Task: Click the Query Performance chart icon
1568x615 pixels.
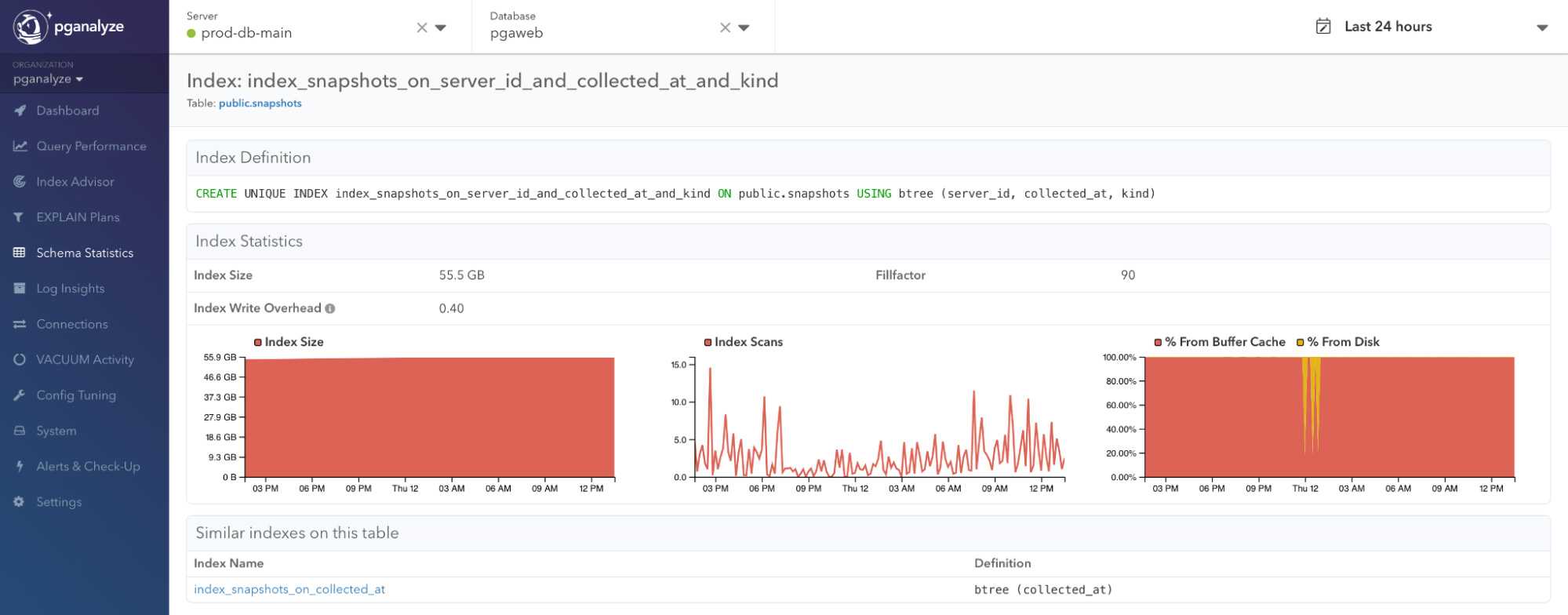Action: pyautogui.click(x=20, y=146)
